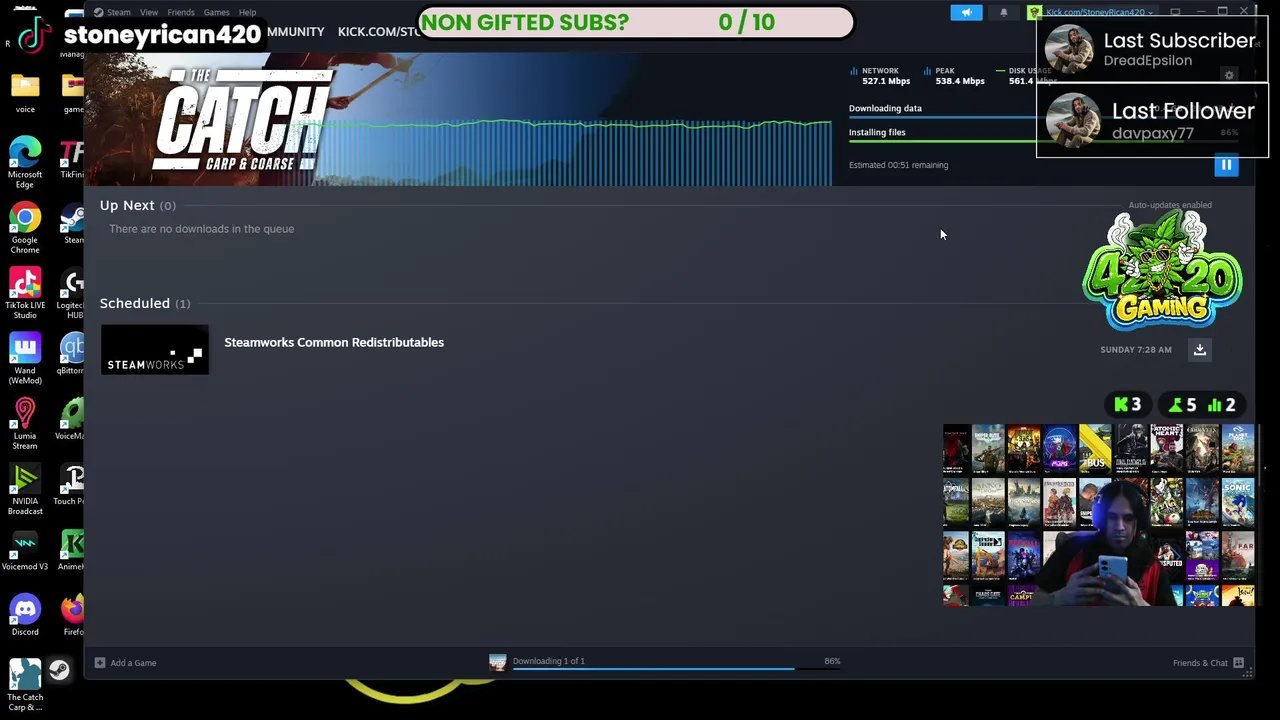Switch to the Community tab
Image resolution: width=1280 pixels, height=720 pixels.
coord(296,32)
